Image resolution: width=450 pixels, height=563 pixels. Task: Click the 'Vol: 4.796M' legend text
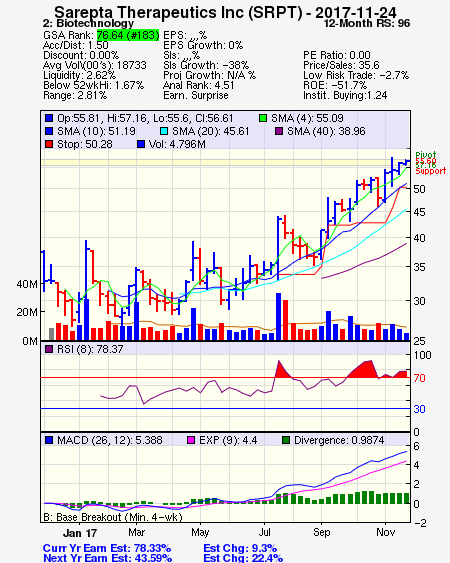pyautogui.click(x=177, y=144)
